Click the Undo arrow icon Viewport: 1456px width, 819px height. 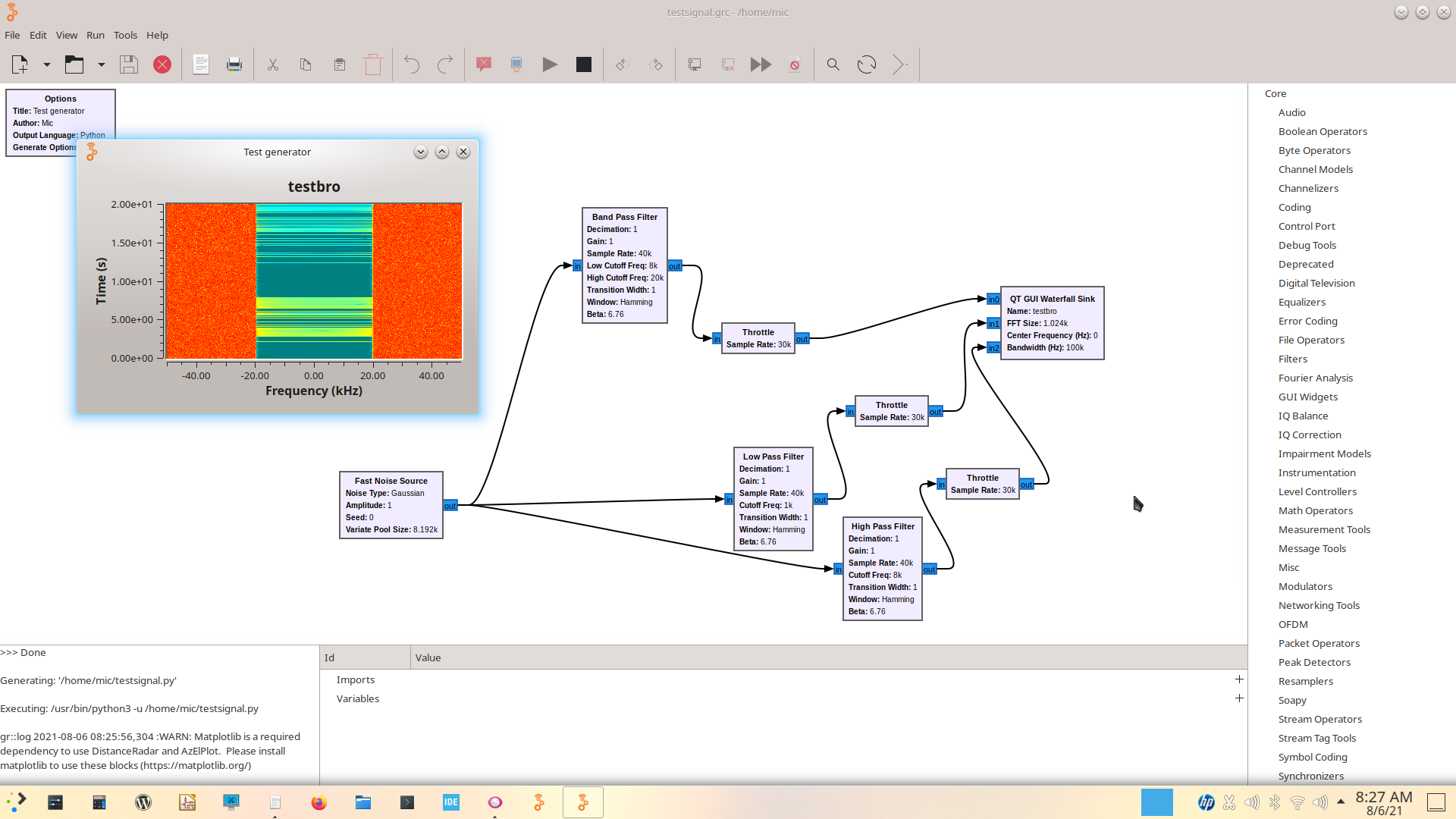click(412, 64)
